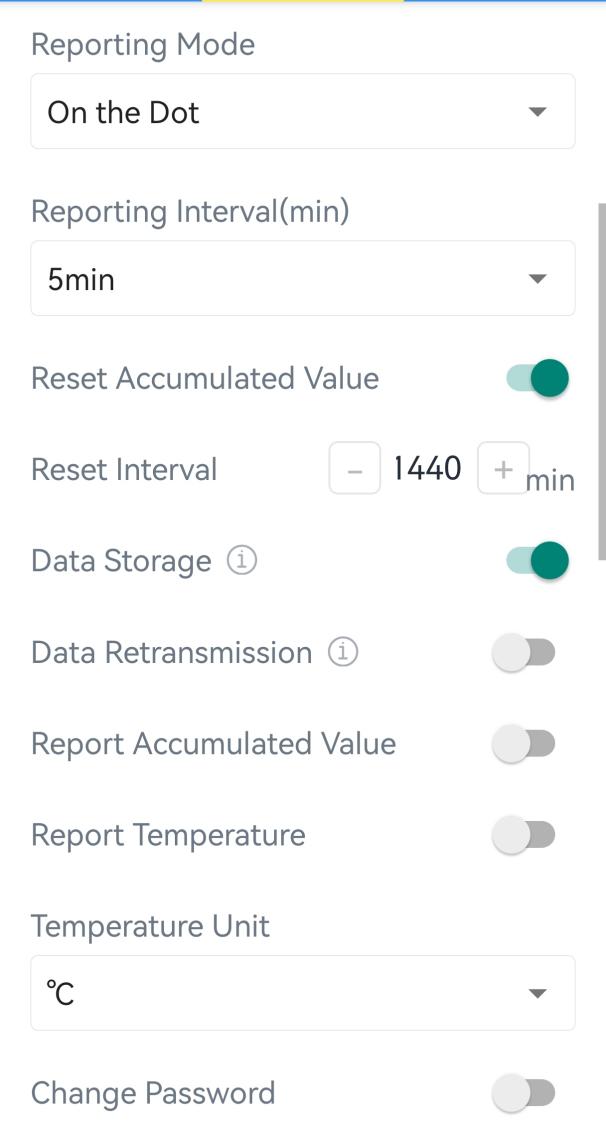Enable Data Retransmission switch
The height and width of the screenshot is (1136, 606).
pyautogui.click(x=525, y=653)
